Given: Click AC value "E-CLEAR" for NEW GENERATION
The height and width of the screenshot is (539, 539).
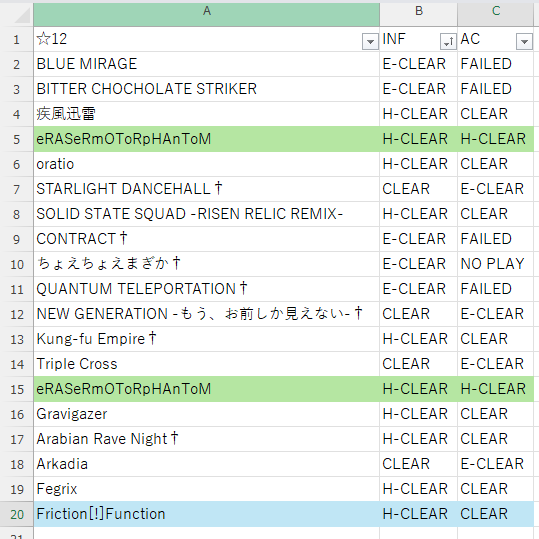Looking at the screenshot, I should (492, 314).
